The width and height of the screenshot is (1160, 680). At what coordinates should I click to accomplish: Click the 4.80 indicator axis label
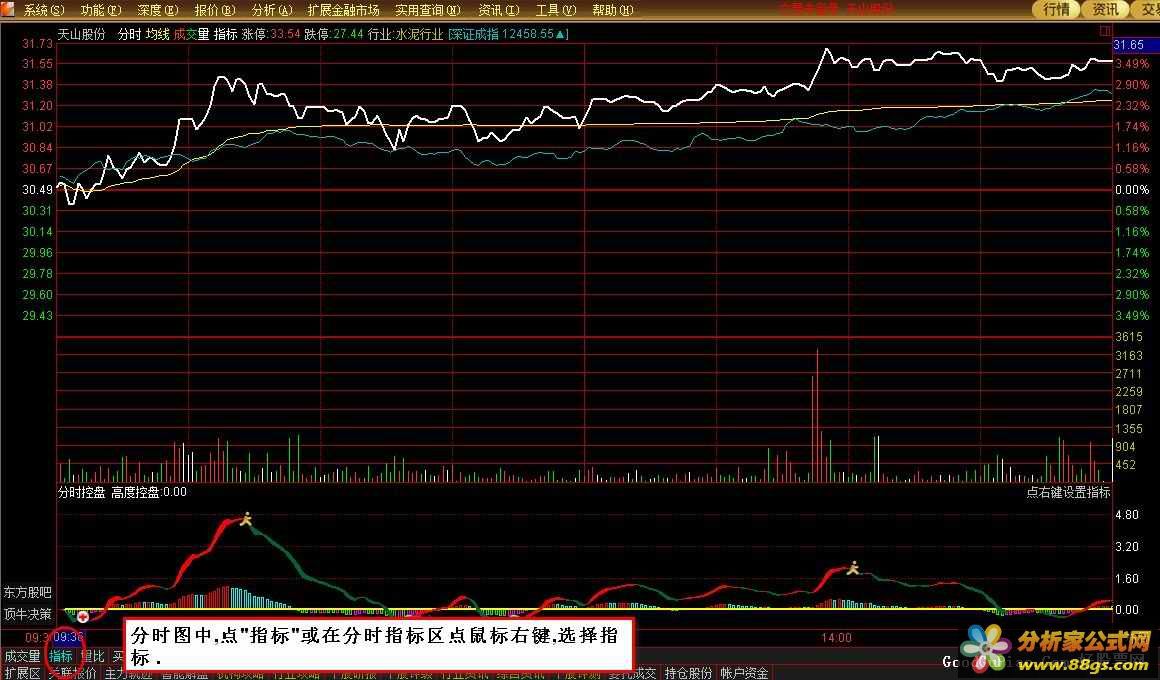coord(1127,515)
